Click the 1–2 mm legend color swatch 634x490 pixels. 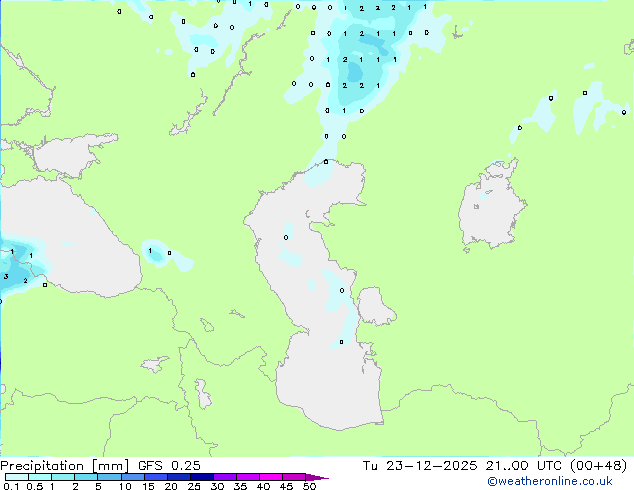(x=63, y=477)
